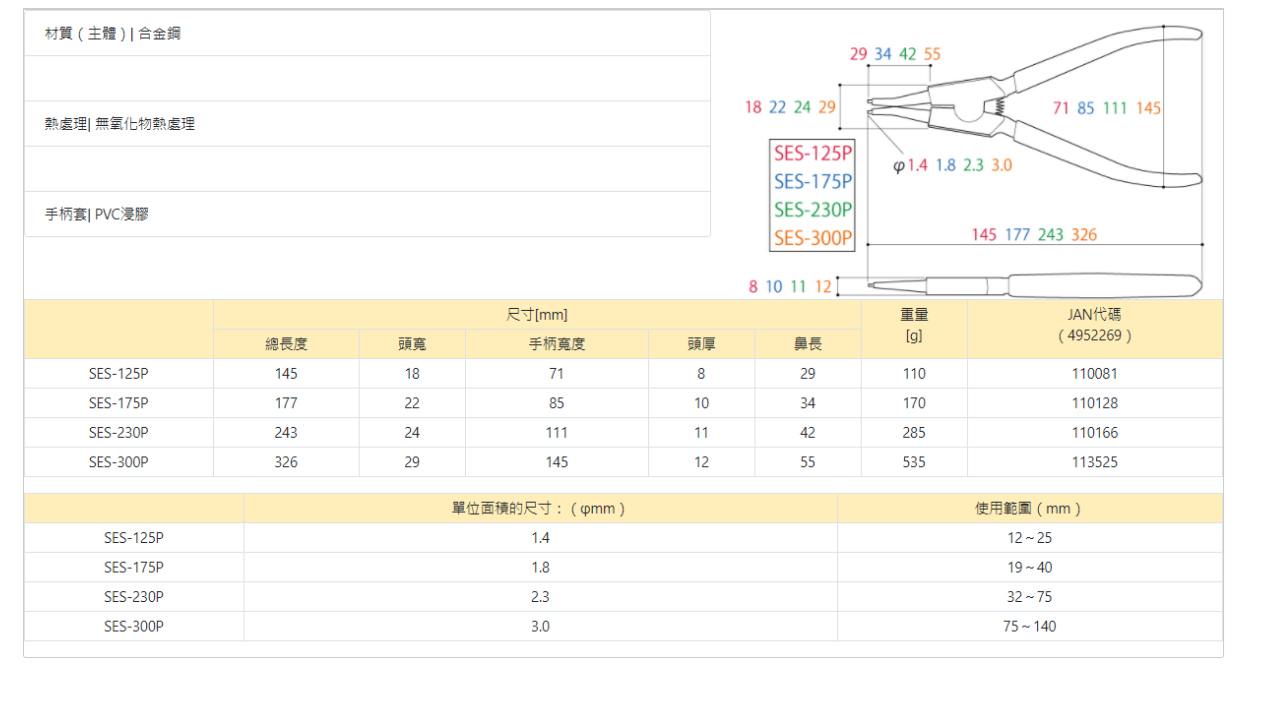1270x714 pixels.
Task: Click the 總長度 column header
Action: coord(286,344)
